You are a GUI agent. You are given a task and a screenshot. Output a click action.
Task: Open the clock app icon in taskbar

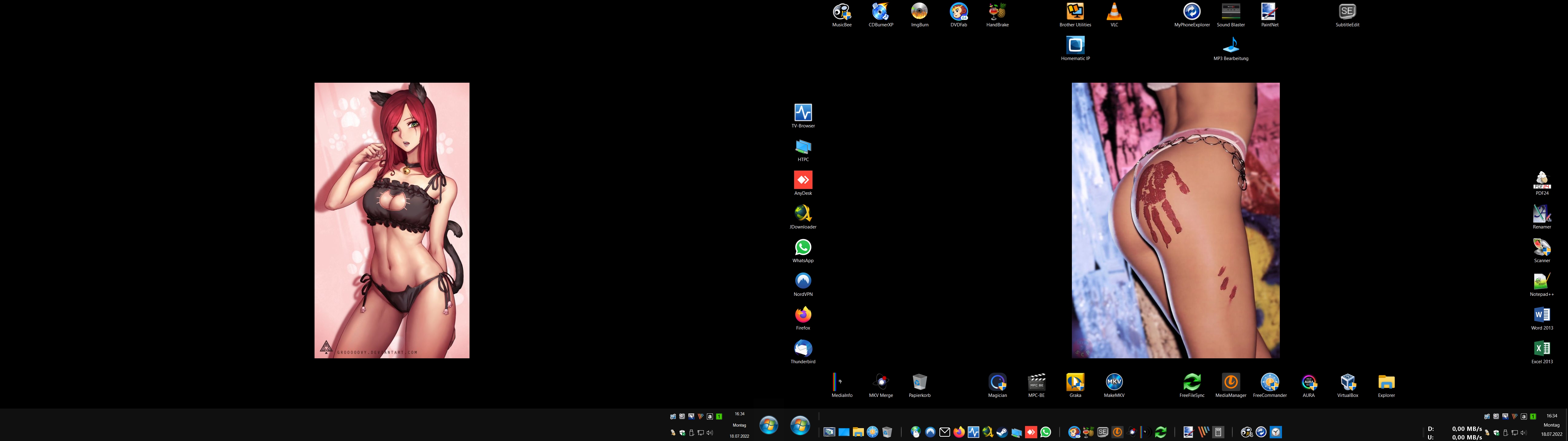(1276, 432)
